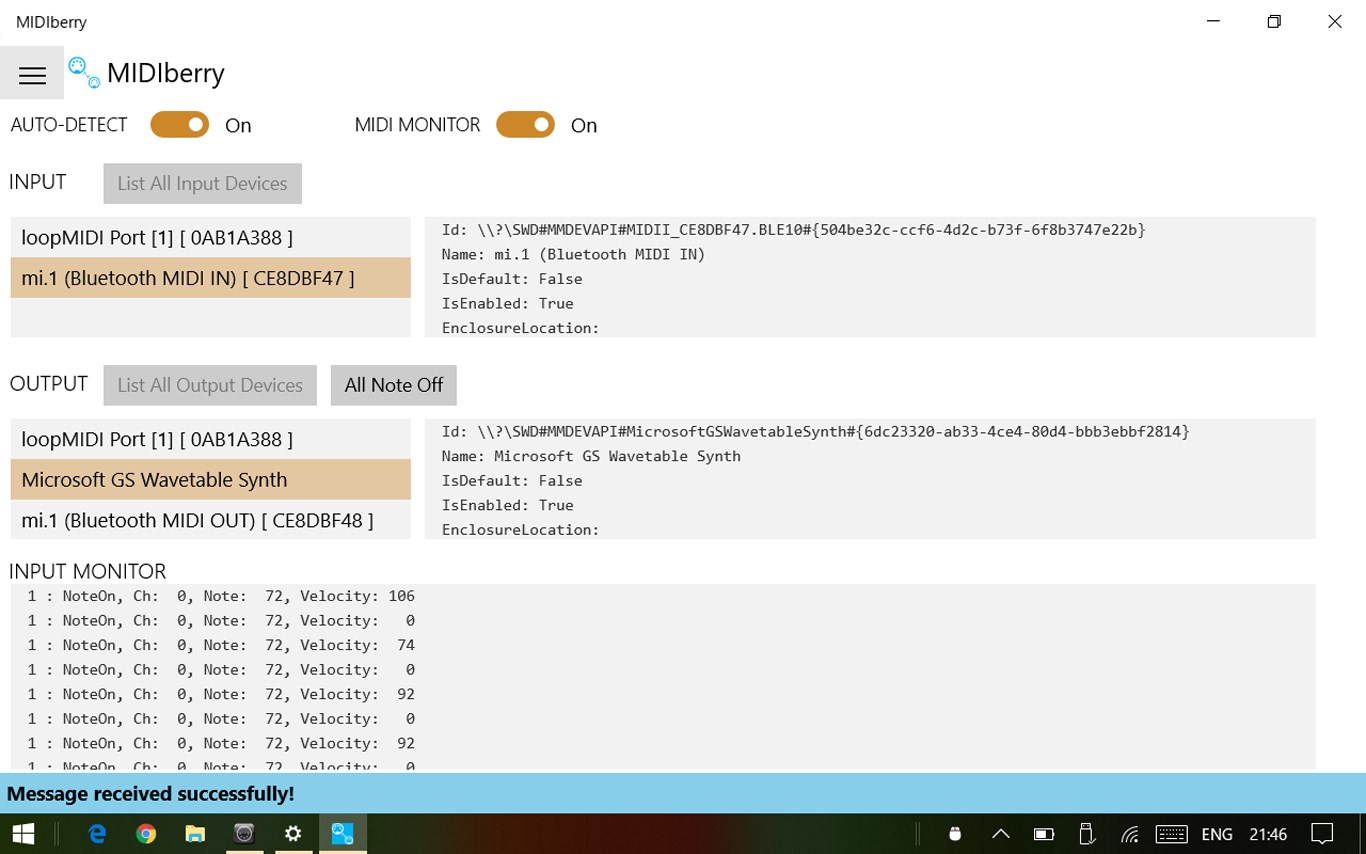
Task: Open the touch keyboard from the tray
Action: (x=1171, y=833)
